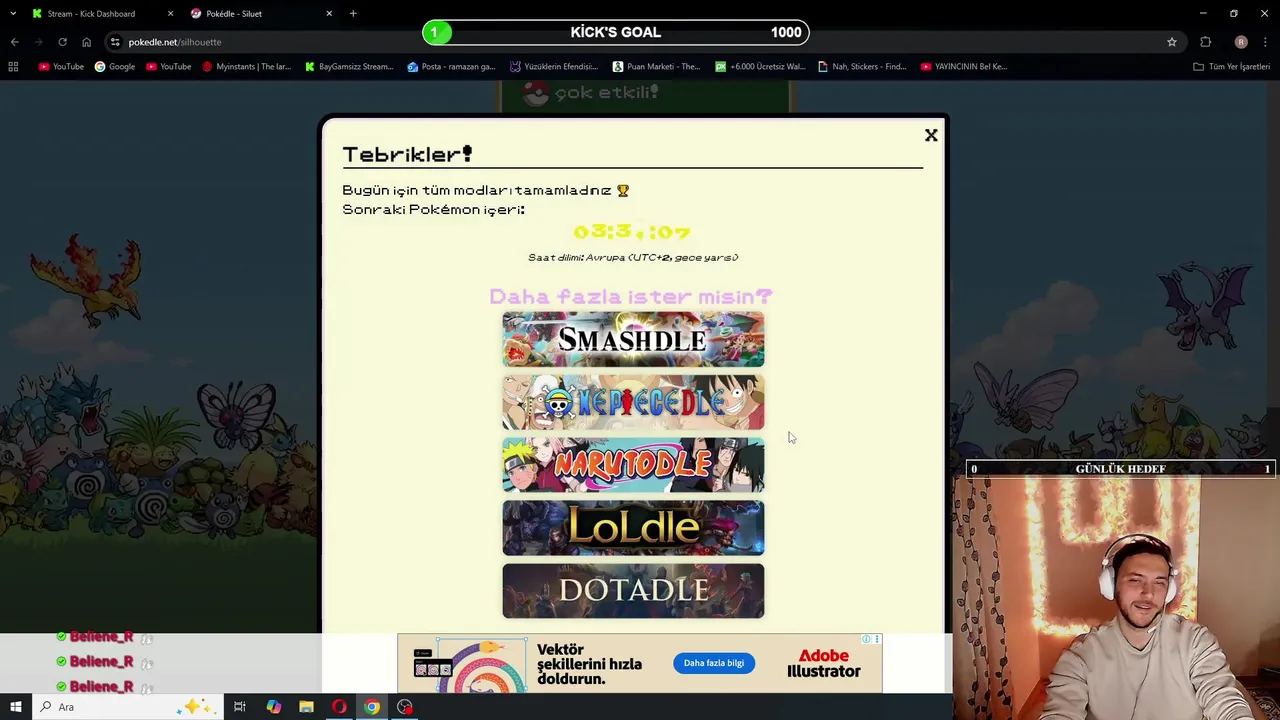The image size is (1280, 720).
Task: Click the 'Saat dilimi: Avrupa' timezone text
Action: pos(633,257)
